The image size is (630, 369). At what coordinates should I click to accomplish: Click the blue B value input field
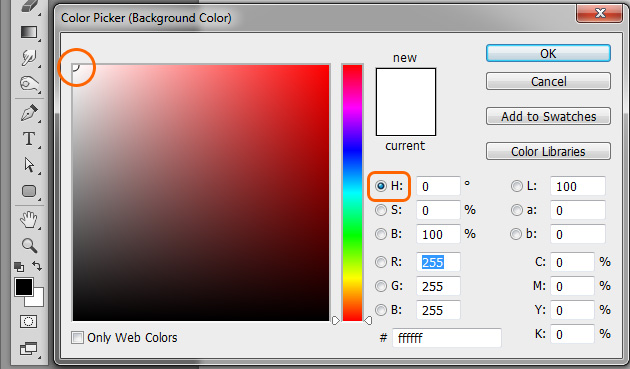point(438,310)
